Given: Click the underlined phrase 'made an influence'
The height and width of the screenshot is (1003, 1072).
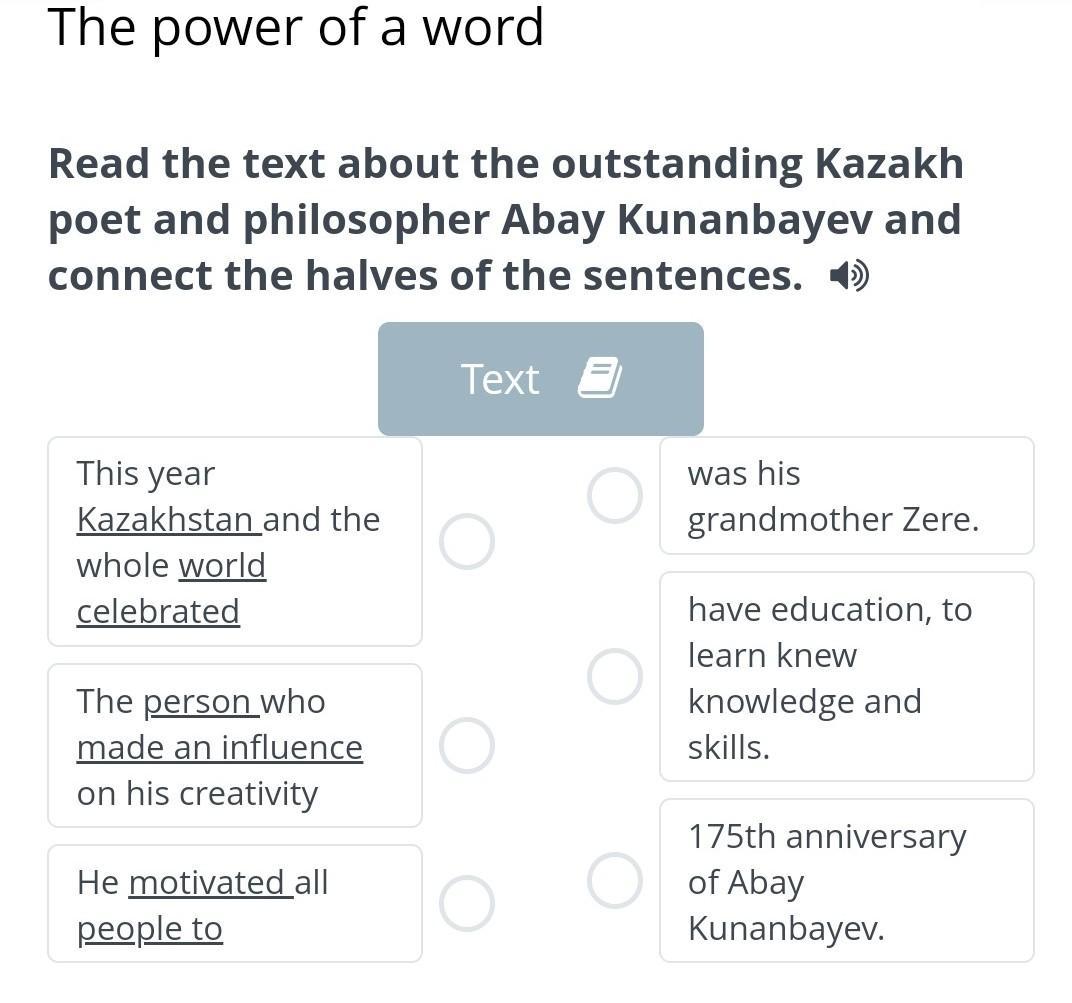Looking at the screenshot, I should point(219,748).
